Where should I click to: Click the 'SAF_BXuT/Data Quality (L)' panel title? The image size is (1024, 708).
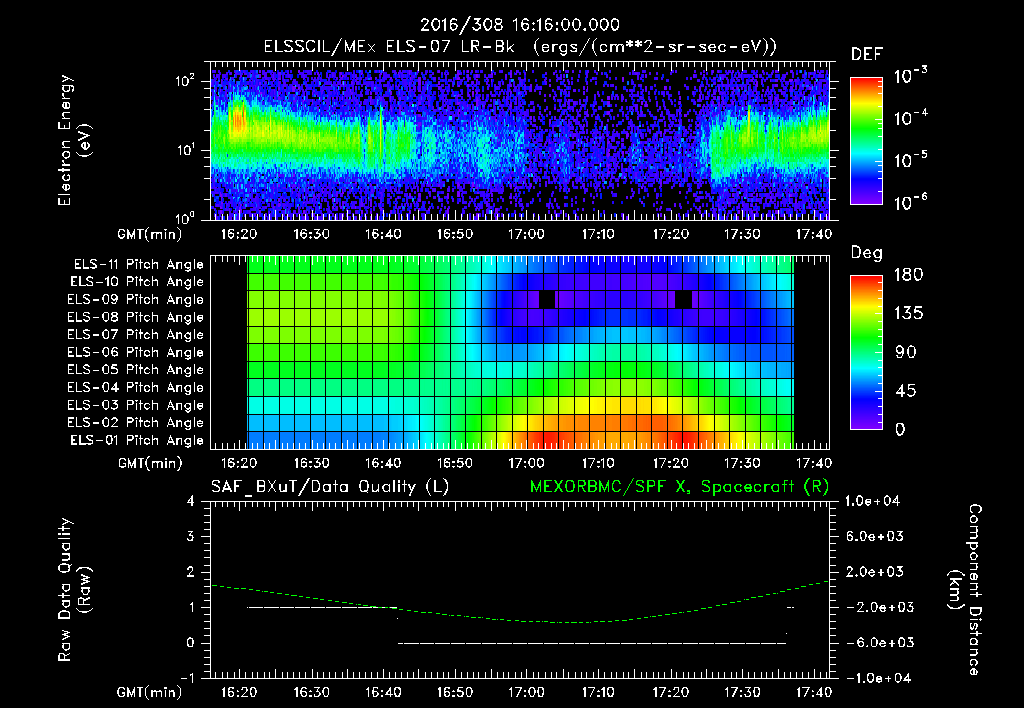(330, 487)
